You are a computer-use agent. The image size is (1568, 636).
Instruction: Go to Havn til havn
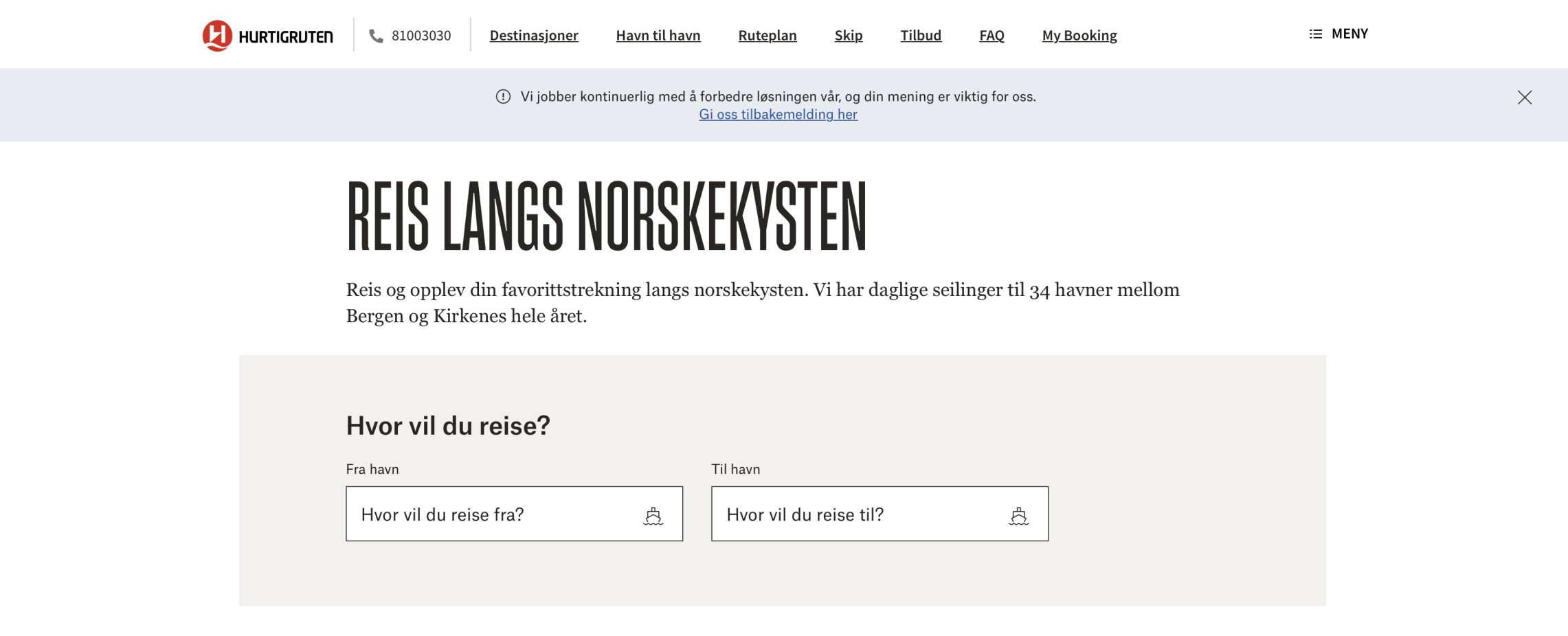pos(658,36)
